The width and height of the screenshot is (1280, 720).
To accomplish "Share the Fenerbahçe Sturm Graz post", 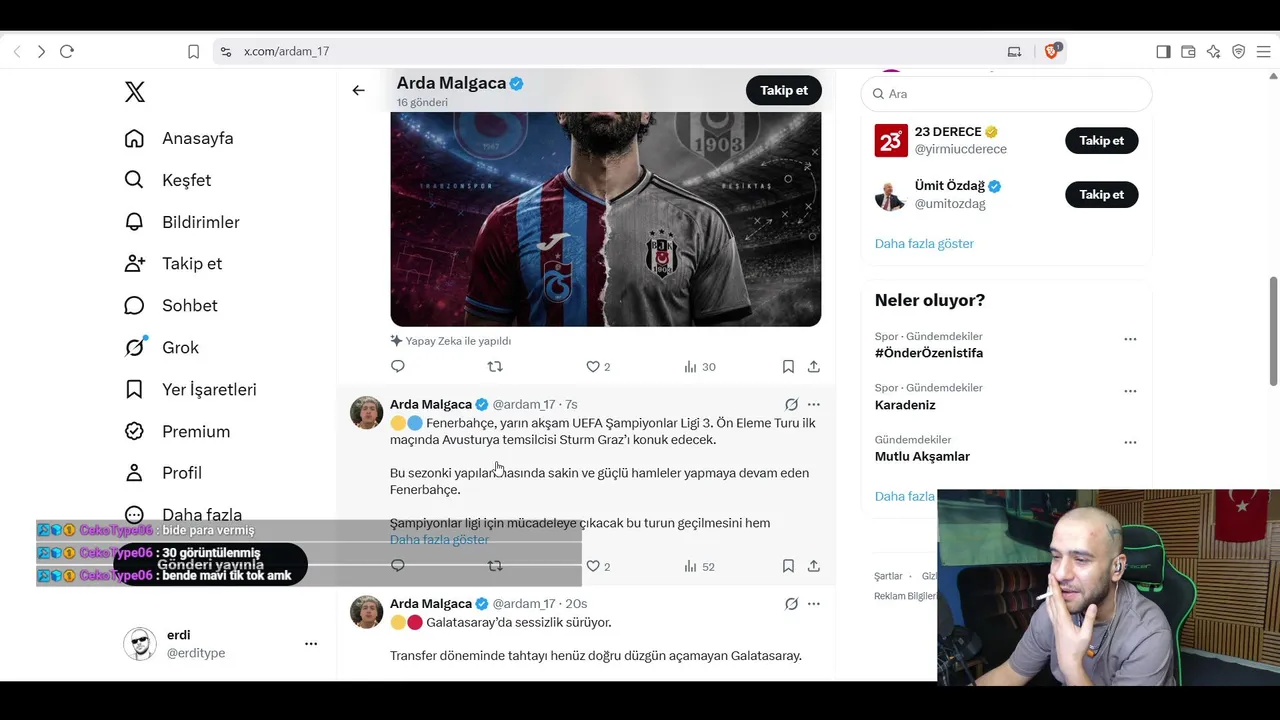I will 814,566.
